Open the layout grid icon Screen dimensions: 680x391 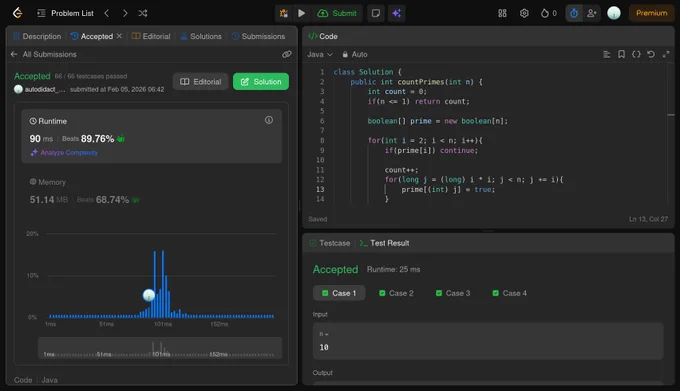pyautogui.click(x=502, y=13)
